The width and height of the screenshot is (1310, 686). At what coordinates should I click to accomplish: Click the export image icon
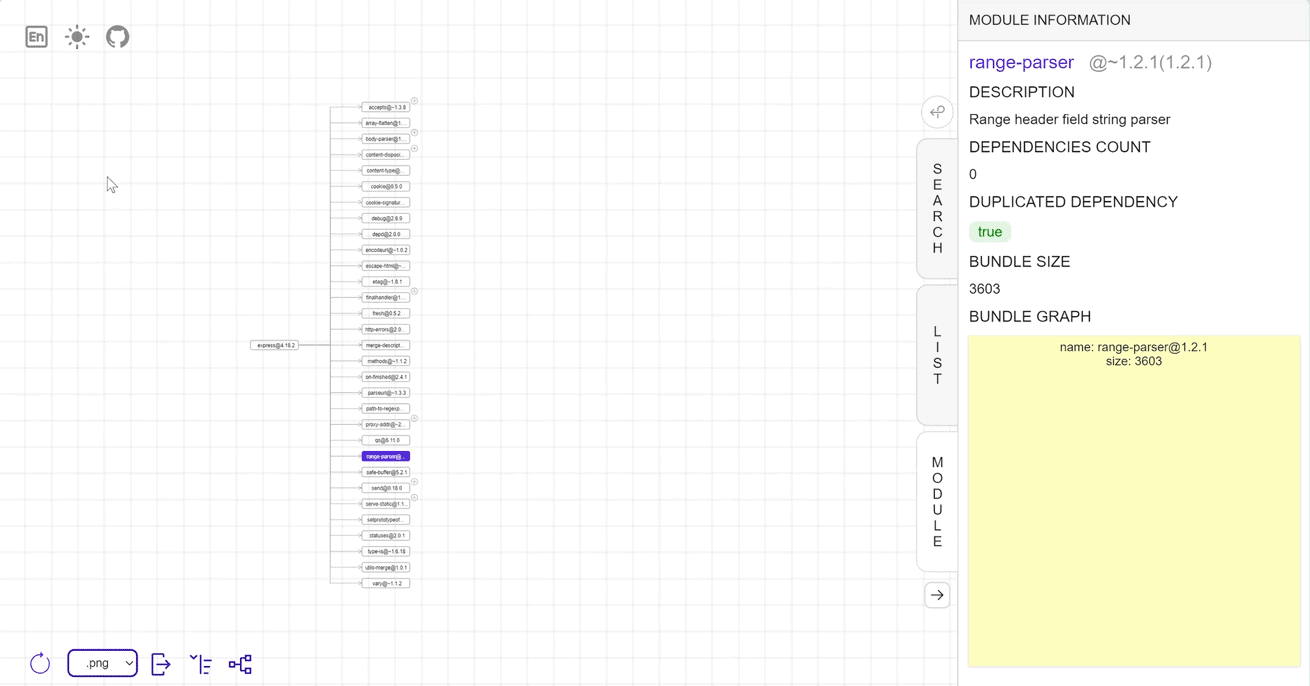pyautogui.click(x=161, y=664)
